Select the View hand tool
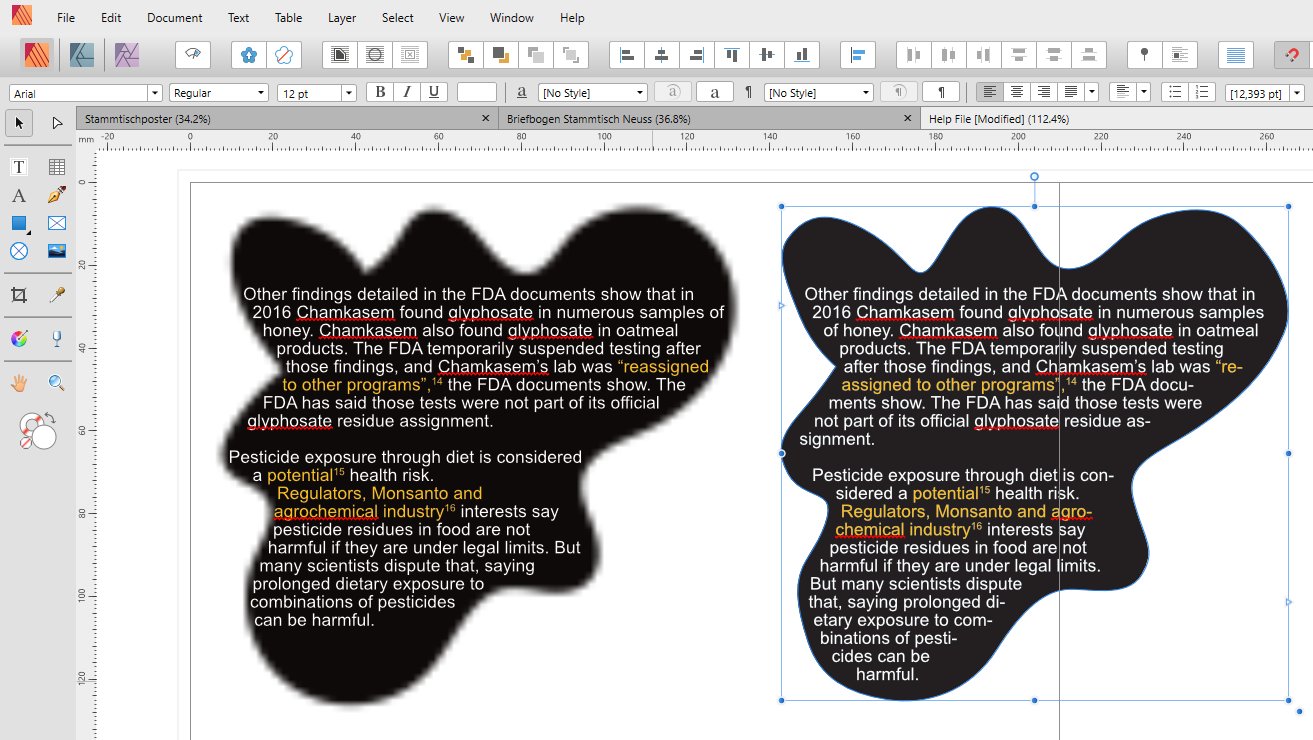1313x740 pixels. coord(19,383)
